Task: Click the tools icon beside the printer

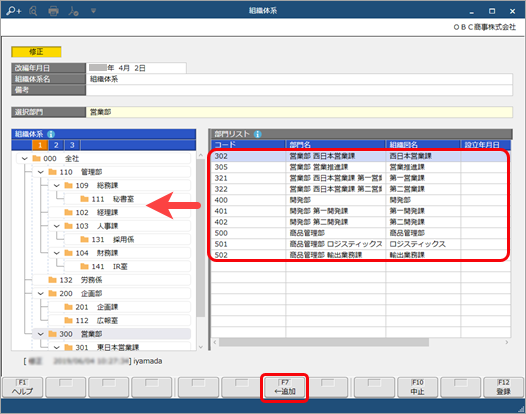Action: [x=73, y=11]
